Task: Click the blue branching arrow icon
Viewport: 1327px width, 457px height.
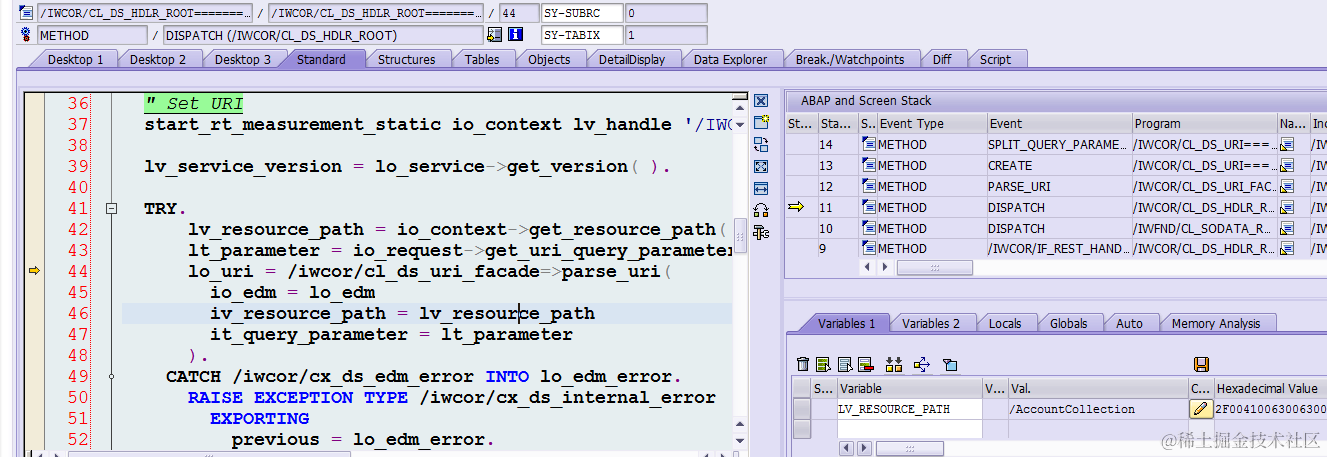Action: click(x=922, y=364)
